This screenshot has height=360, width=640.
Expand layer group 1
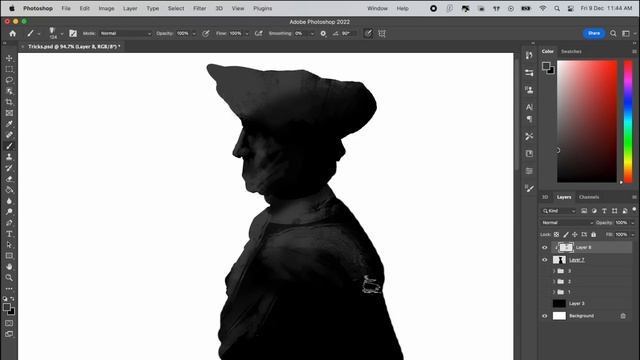click(x=554, y=292)
